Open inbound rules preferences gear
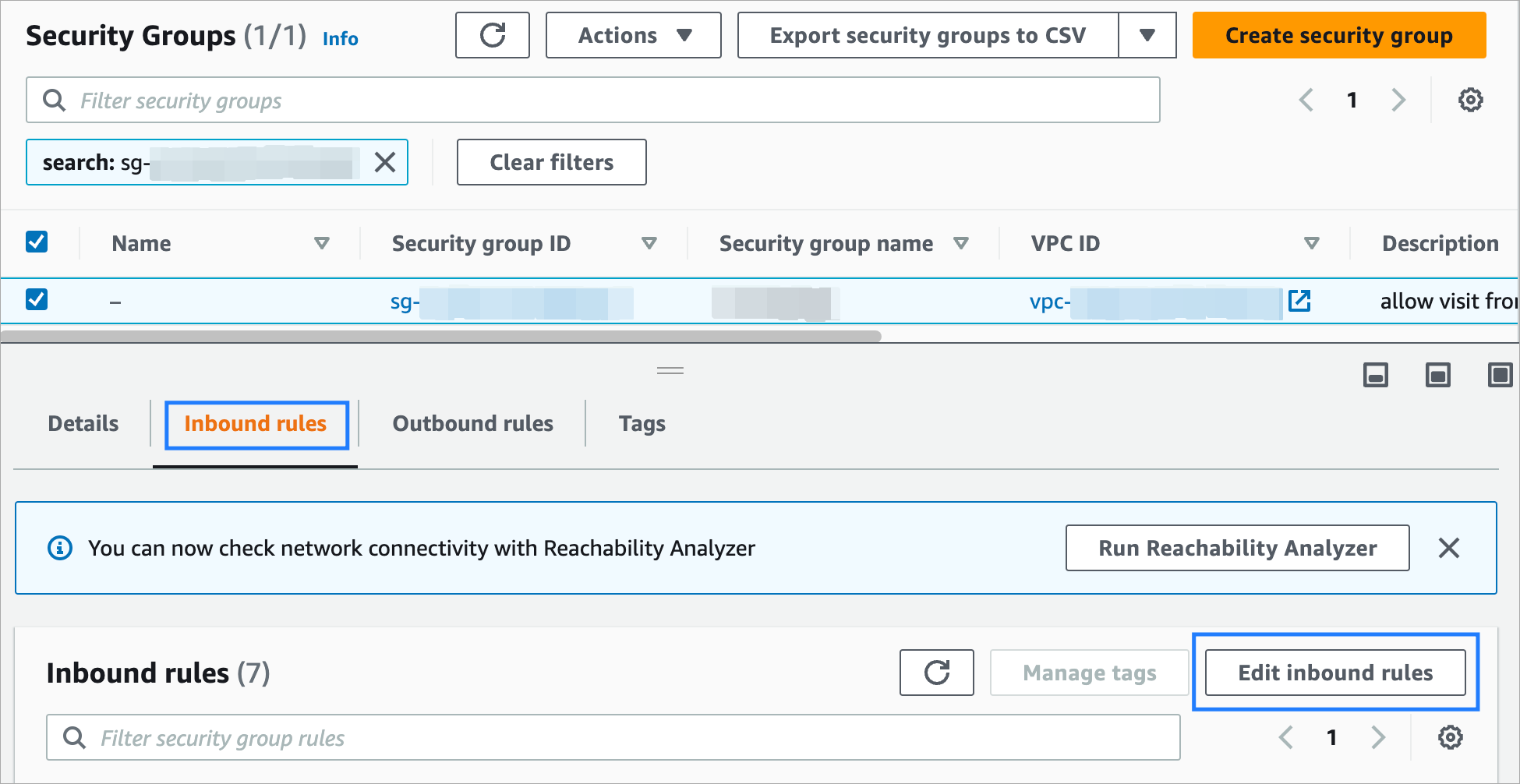1520x784 pixels. pos(1450,737)
